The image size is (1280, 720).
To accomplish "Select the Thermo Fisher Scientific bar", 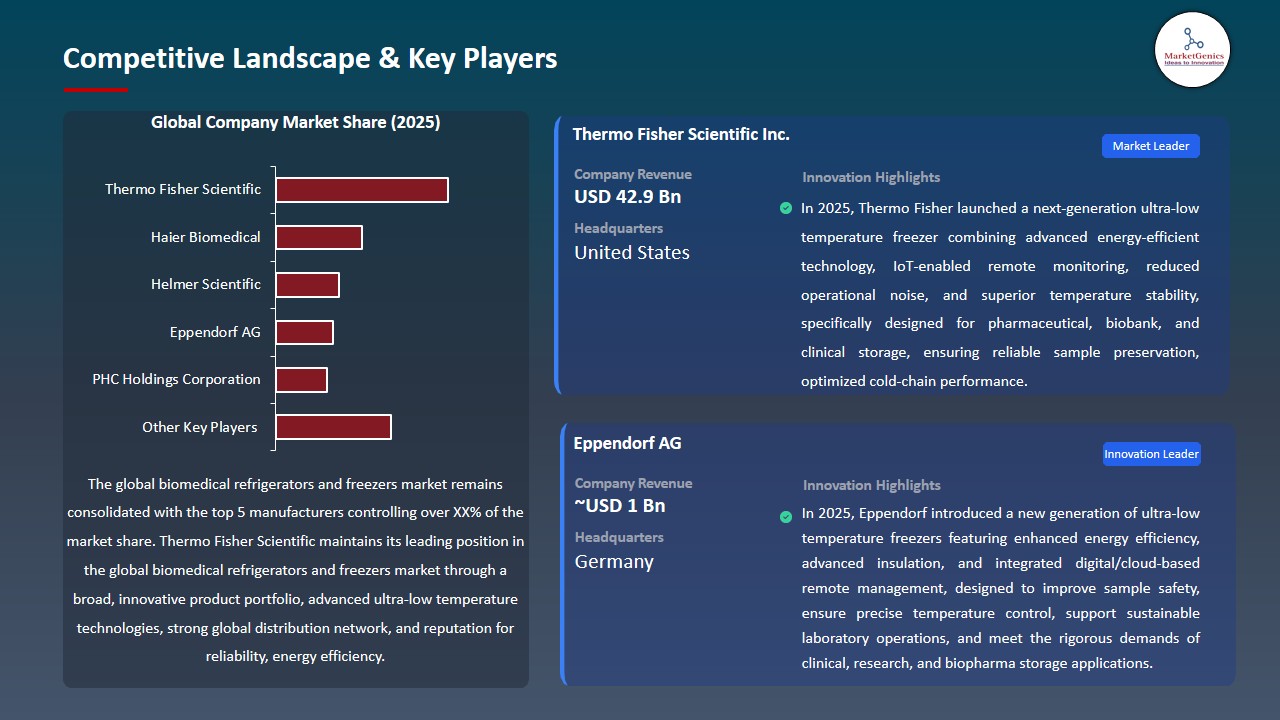I will [x=362, y=190].
